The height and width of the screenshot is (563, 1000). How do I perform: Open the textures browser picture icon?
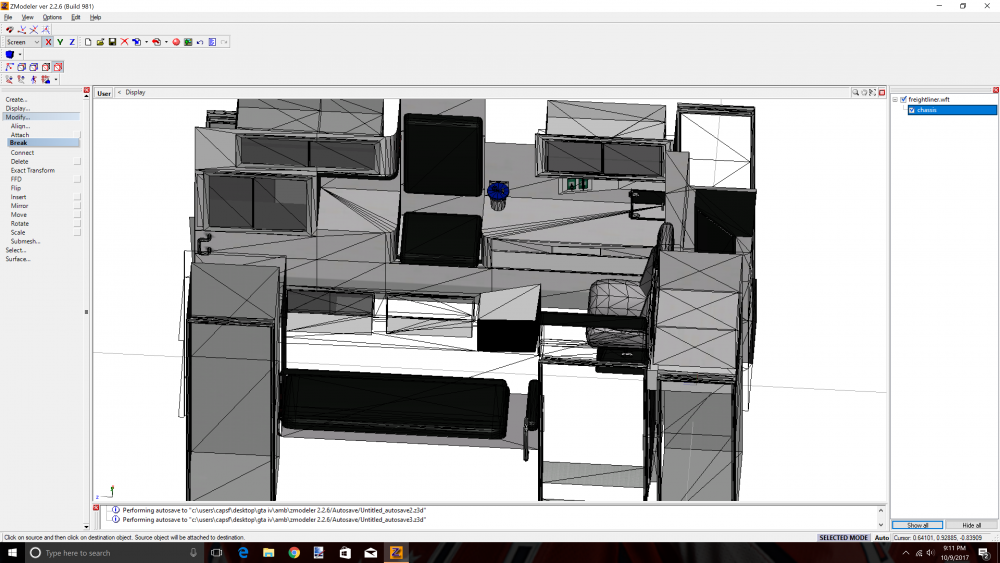(x=188, y=42)
